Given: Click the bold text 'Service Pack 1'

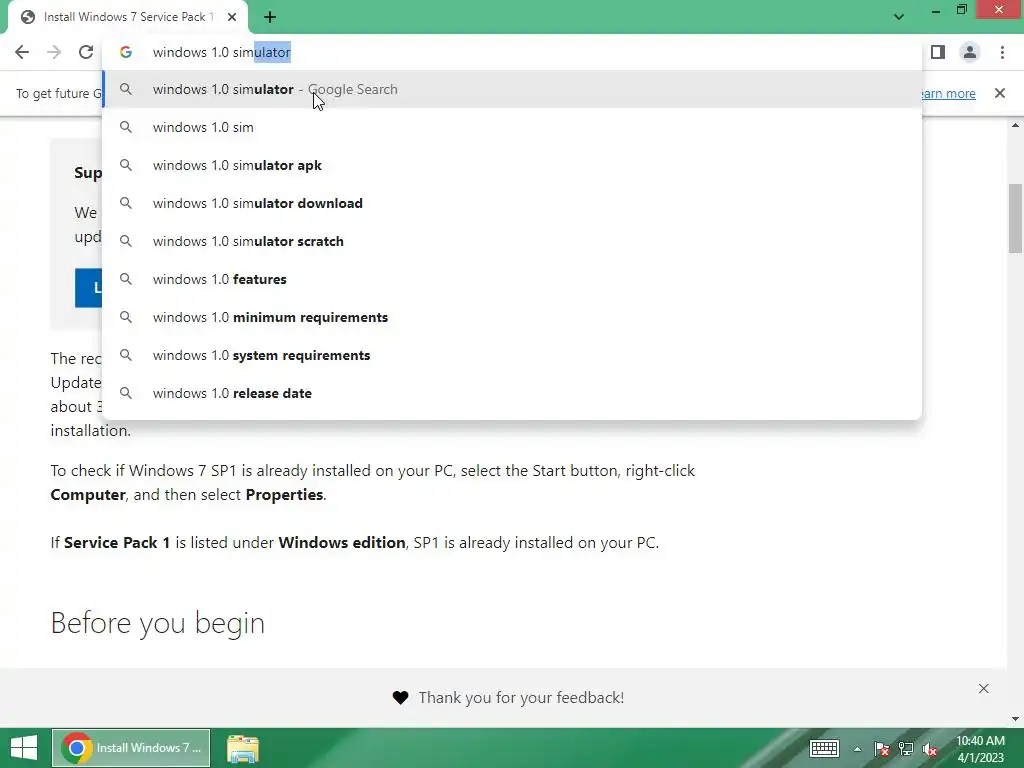Looking at the screenshot, I should click(x=117, y=543).
